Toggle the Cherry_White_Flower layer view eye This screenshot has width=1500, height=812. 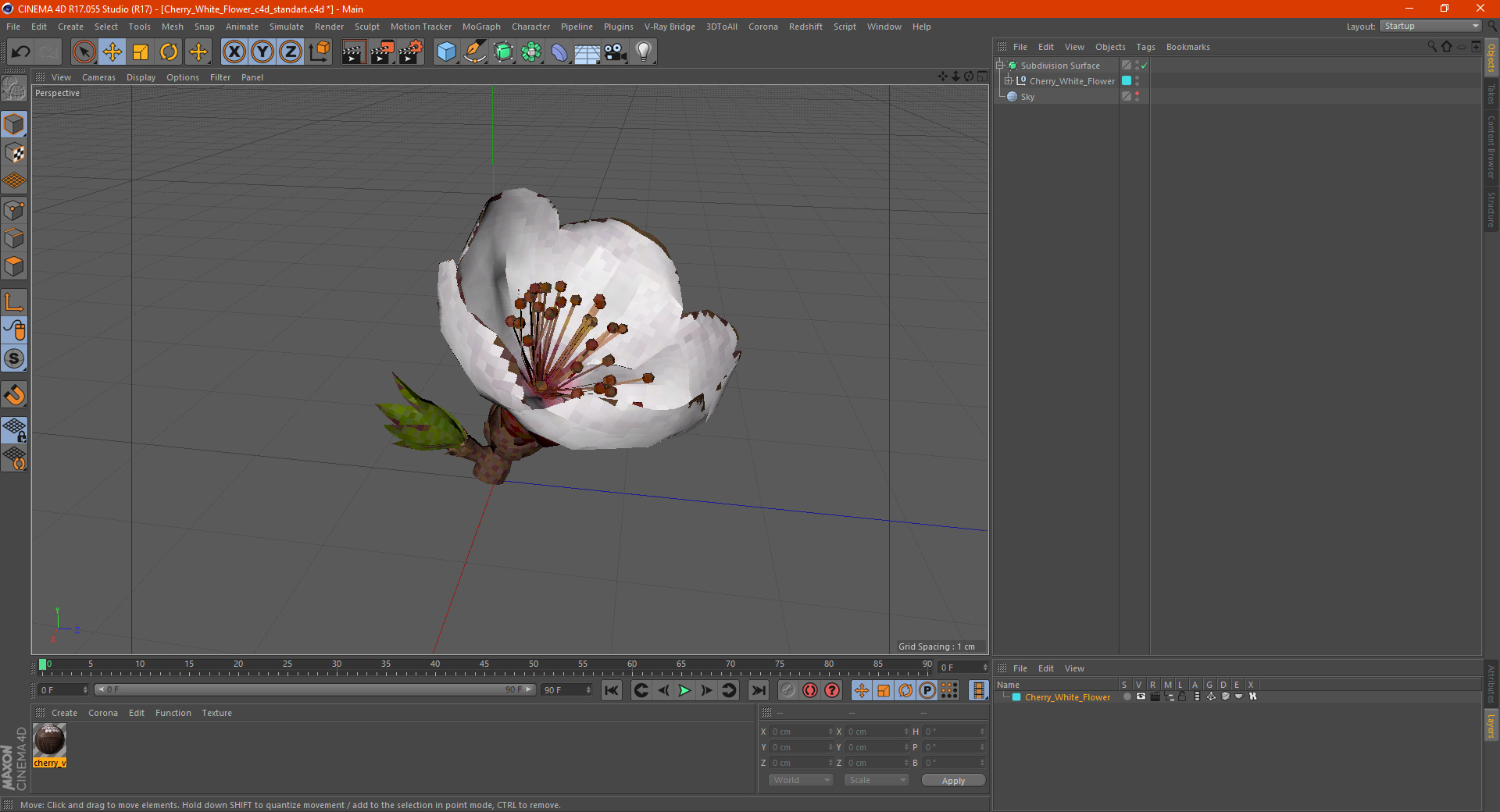pos(1141,696)
